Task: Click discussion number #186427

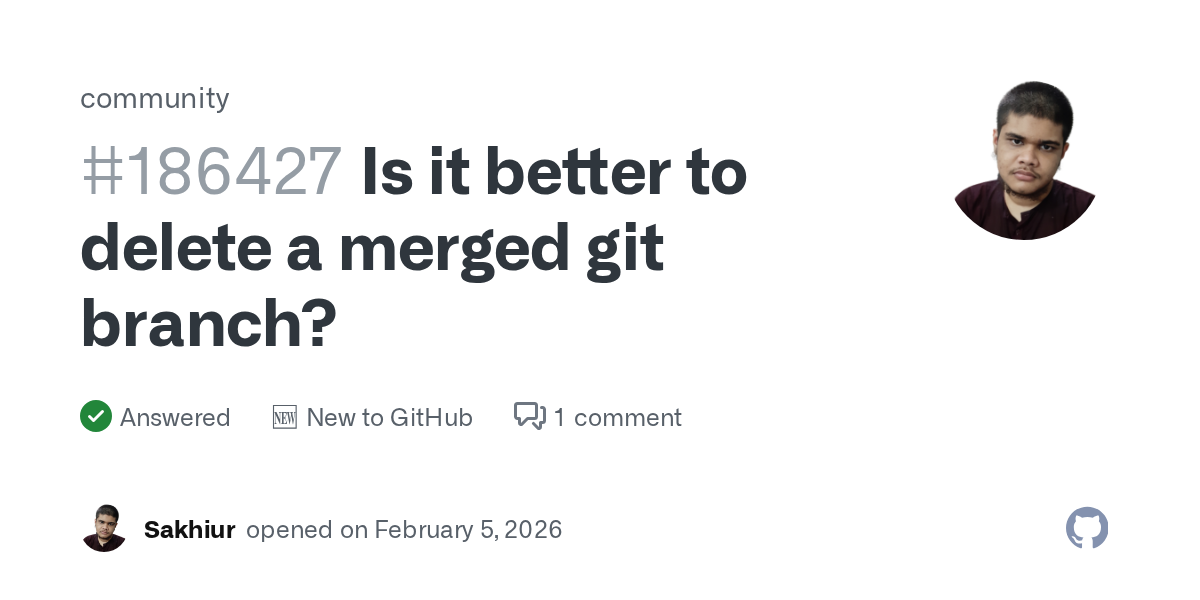Action: 211,172
